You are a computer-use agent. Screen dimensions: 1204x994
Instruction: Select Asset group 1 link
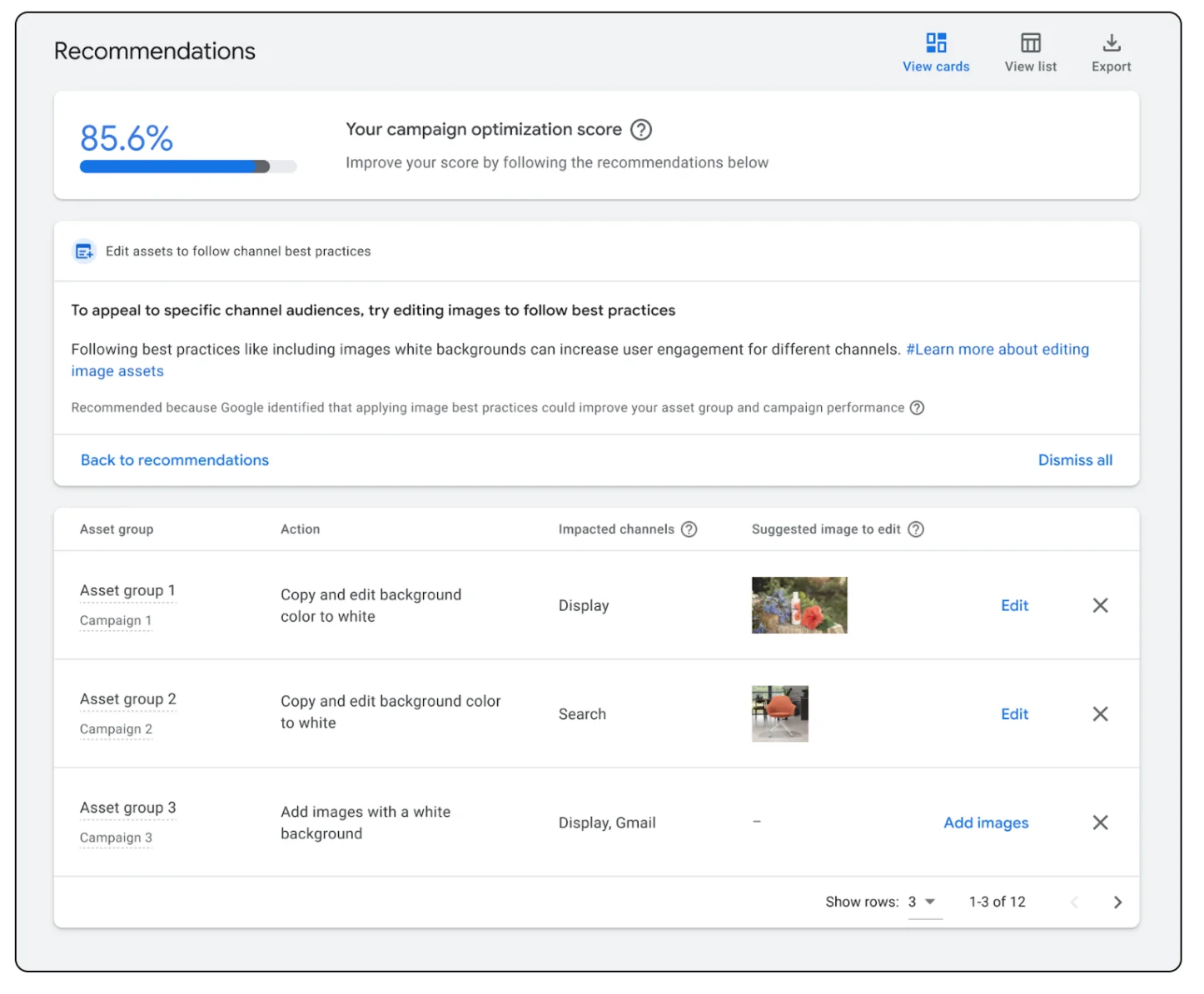coord(127,590)
